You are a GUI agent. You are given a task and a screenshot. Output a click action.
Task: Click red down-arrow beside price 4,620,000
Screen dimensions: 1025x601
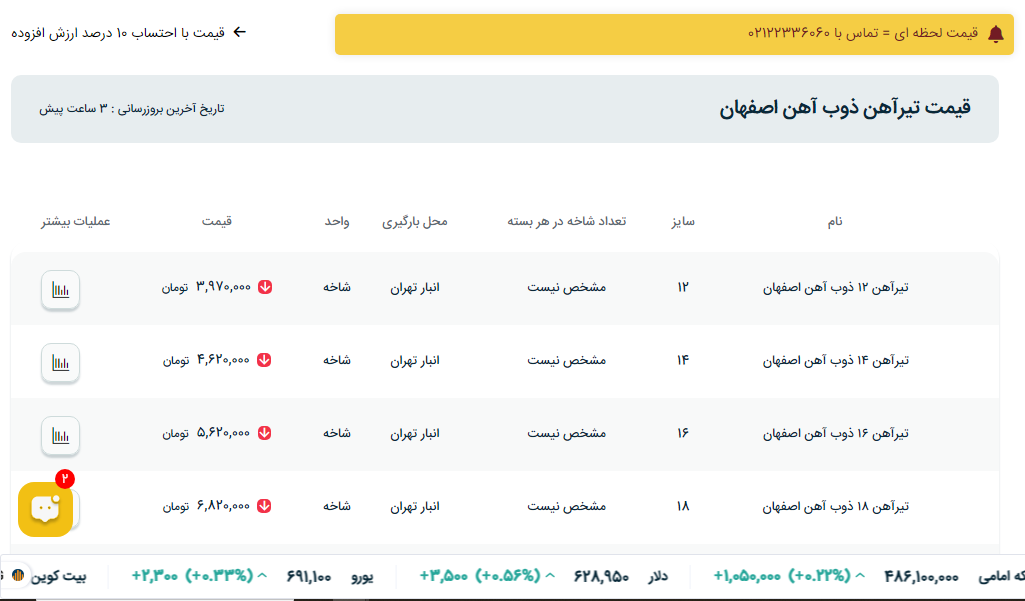(x=265, y=360)
